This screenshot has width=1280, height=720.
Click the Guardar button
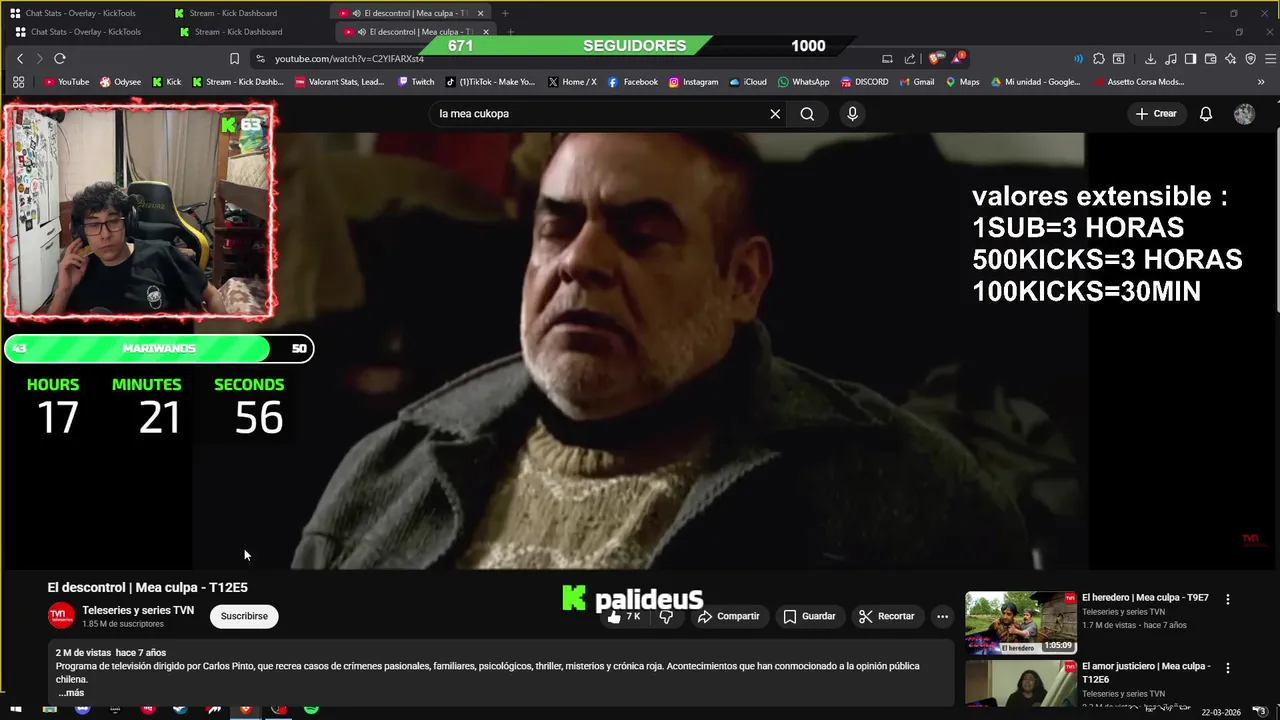coord(809,616)
